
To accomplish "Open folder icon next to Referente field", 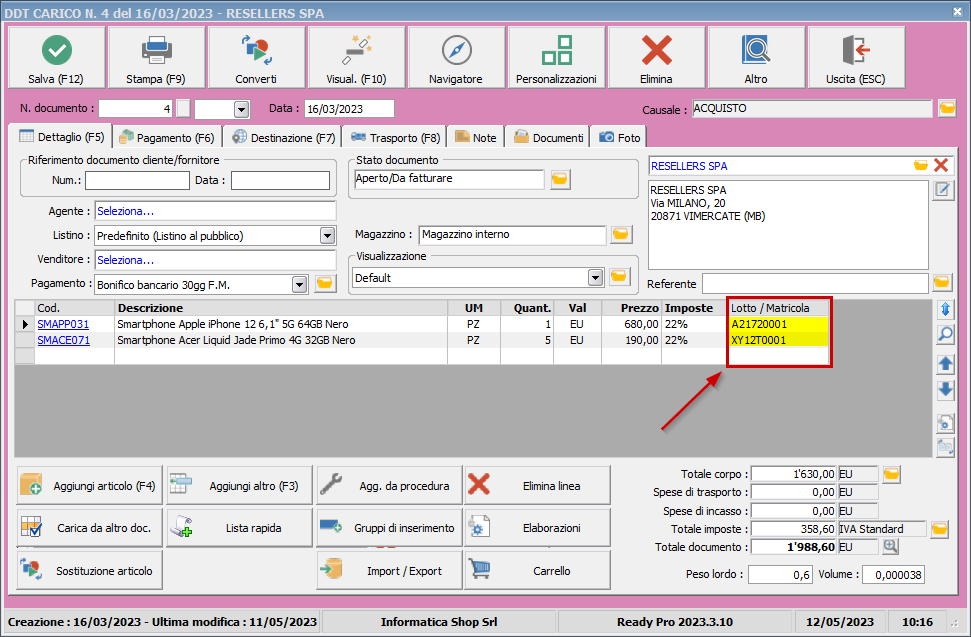I will pyautogui.click(x=942, y=283).
